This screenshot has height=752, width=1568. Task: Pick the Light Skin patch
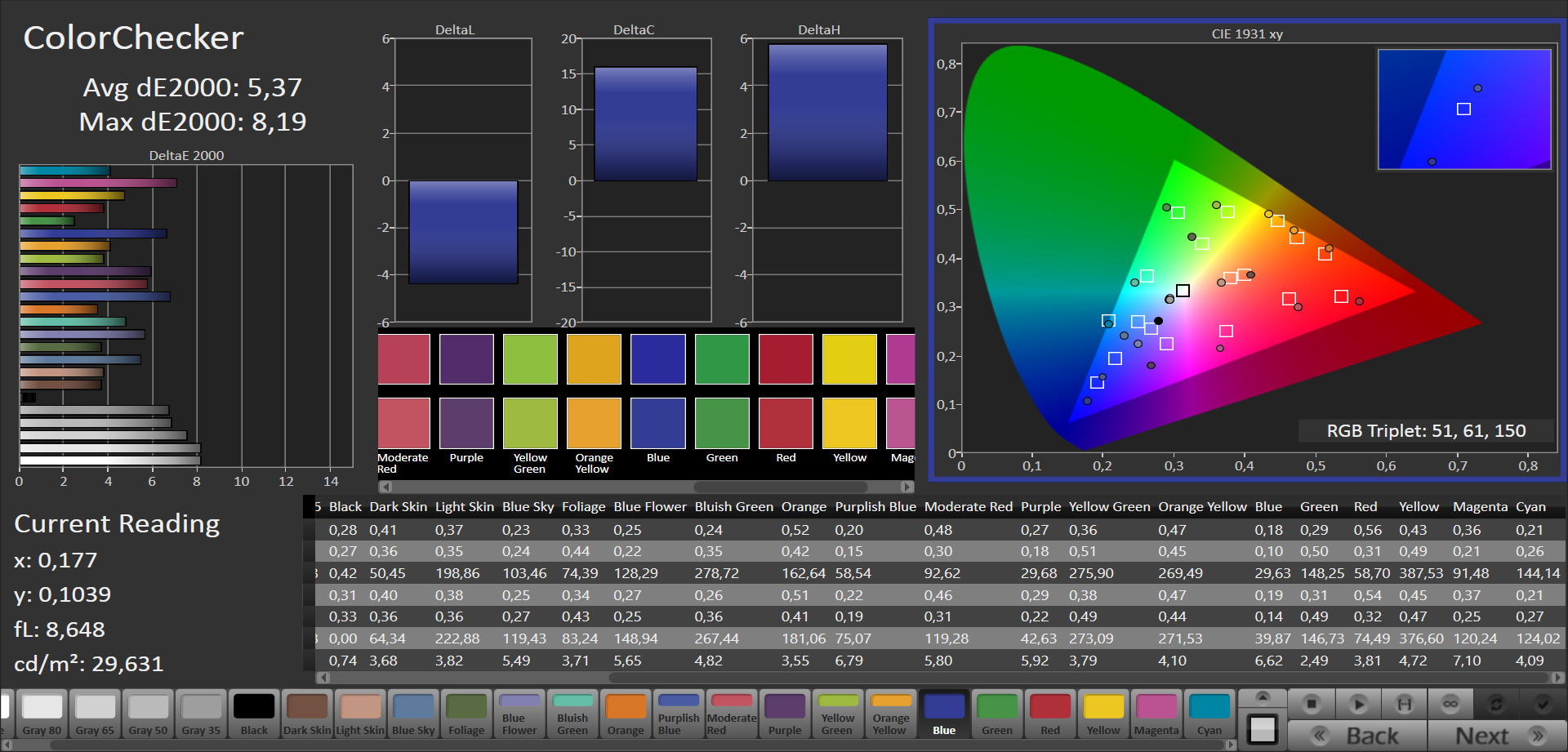[x=360, y=714]
